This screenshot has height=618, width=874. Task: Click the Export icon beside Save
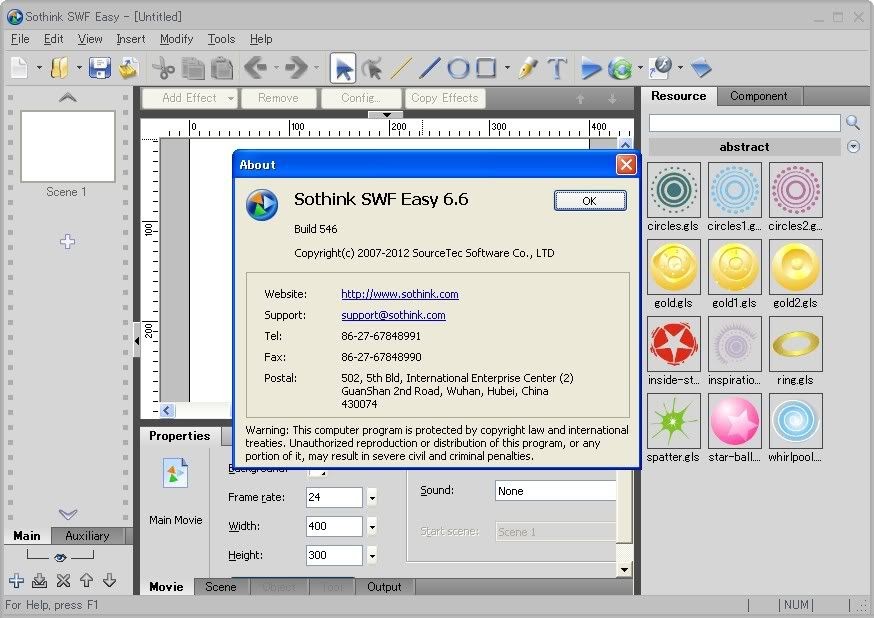click(129, 68)
